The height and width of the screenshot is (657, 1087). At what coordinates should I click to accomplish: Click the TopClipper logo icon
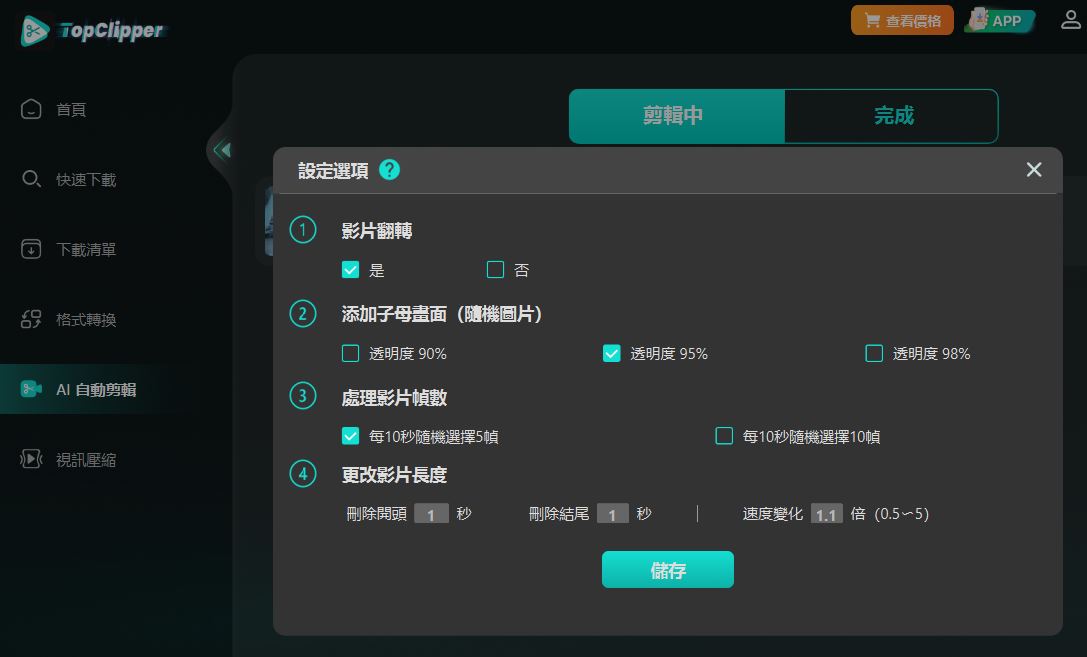pos(35,31)
